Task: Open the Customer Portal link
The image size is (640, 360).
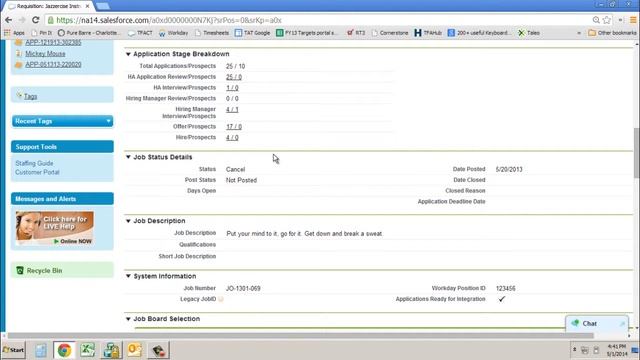Action: 37,172
